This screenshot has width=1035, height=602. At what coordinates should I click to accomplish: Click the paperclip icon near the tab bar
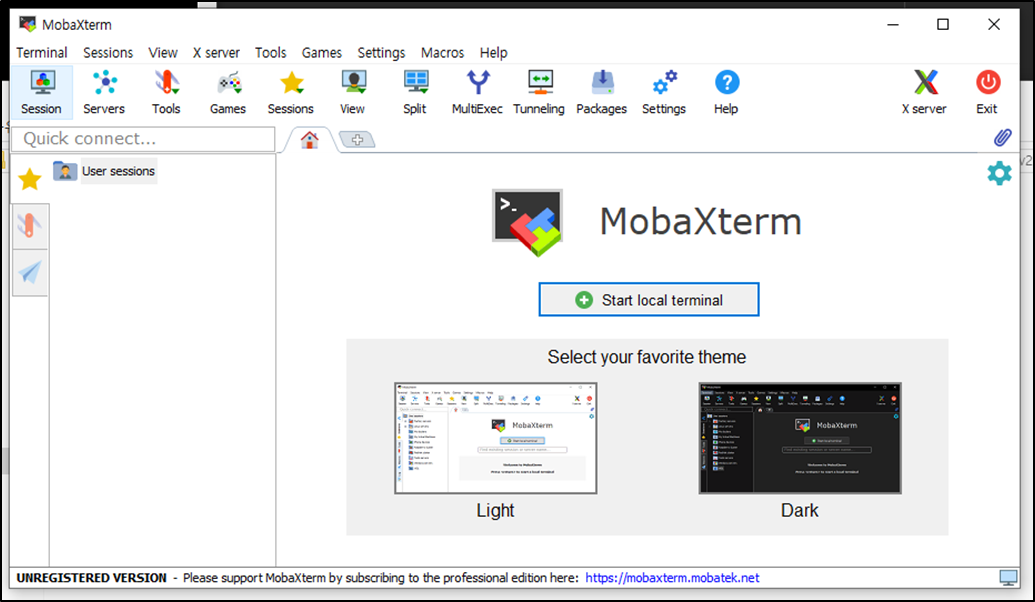pyautogui.click(x=1002, y=138)
